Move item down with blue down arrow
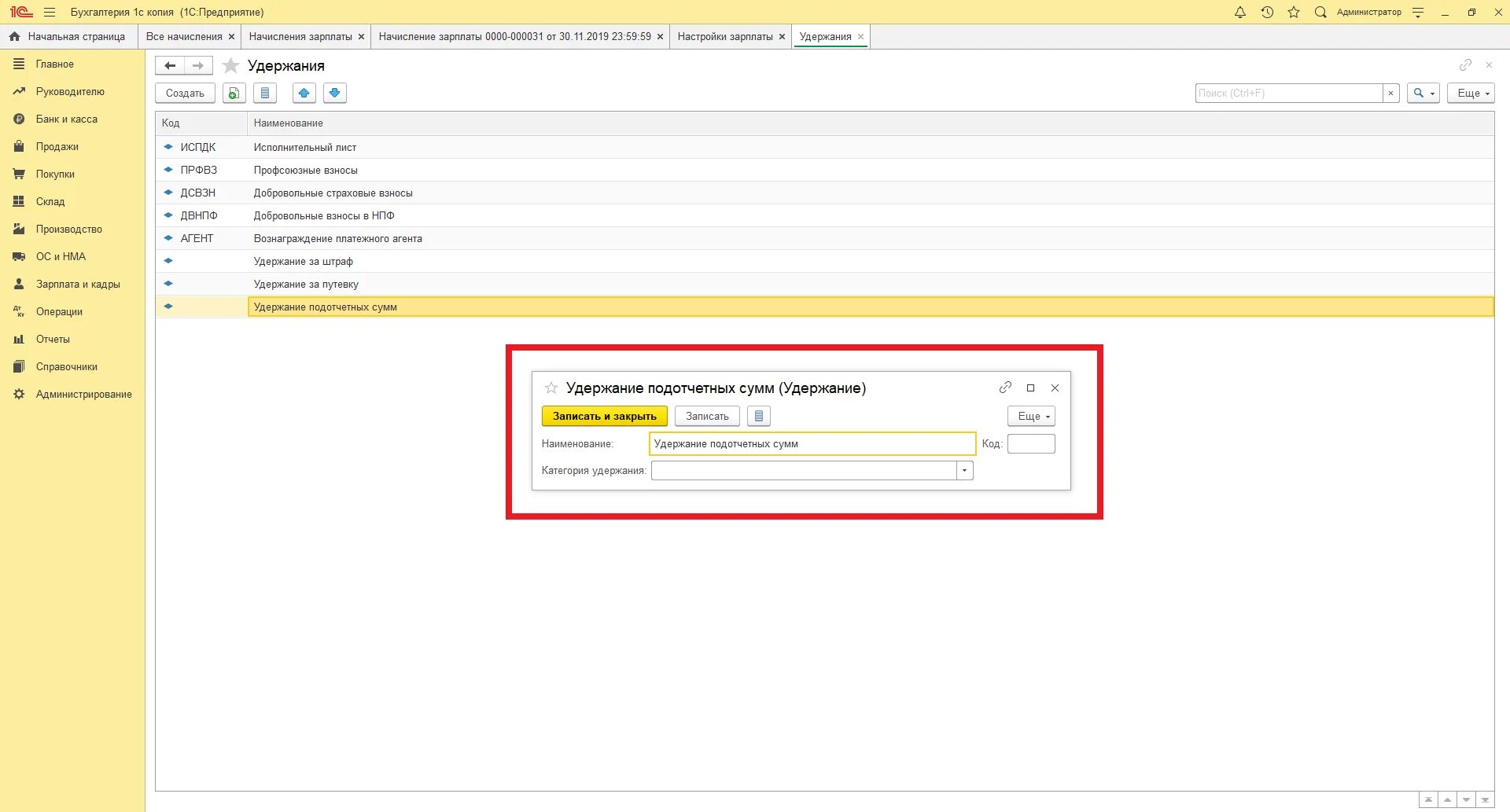 335,93
